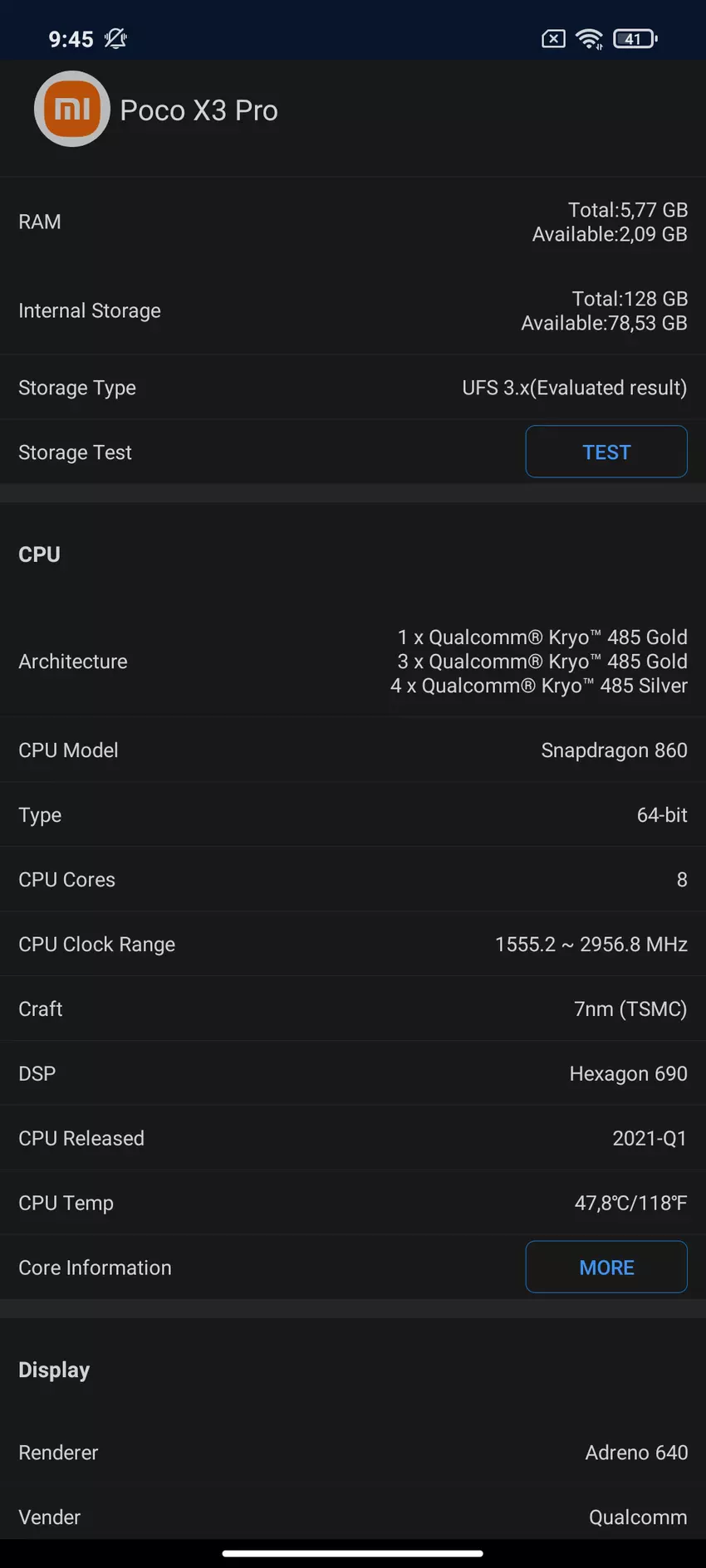706x1568 pixels.
Task: Tap the muted bell status icon
Action: click(x=115, y=38)
